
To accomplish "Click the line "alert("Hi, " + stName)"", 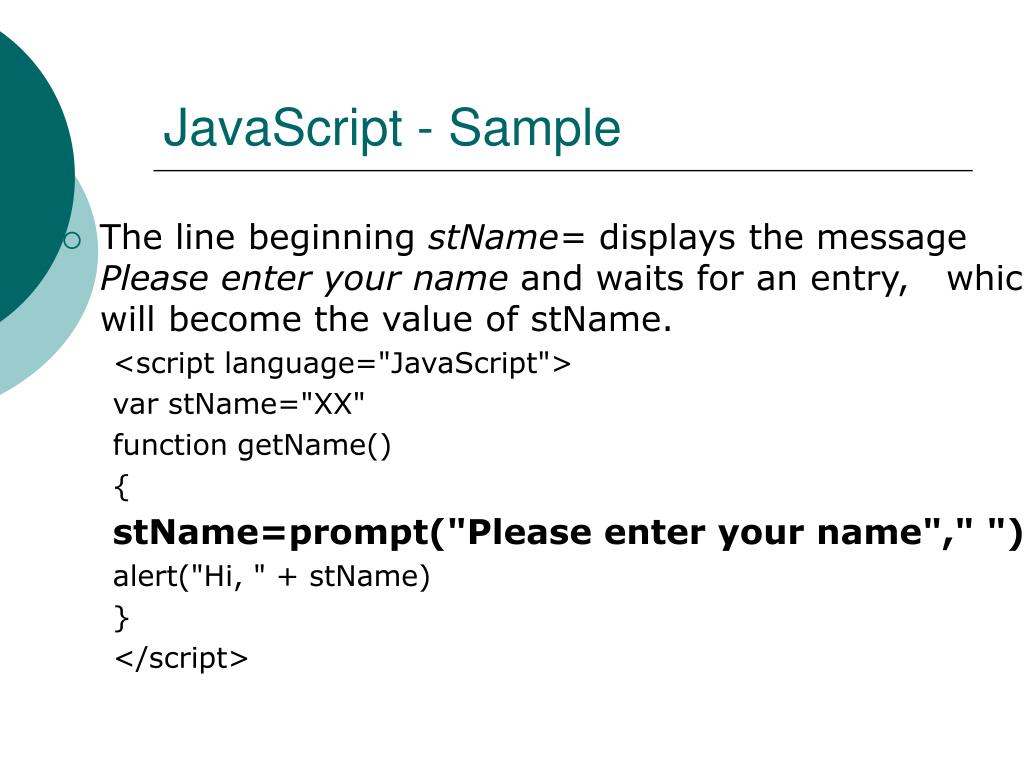I will (272, 577).
